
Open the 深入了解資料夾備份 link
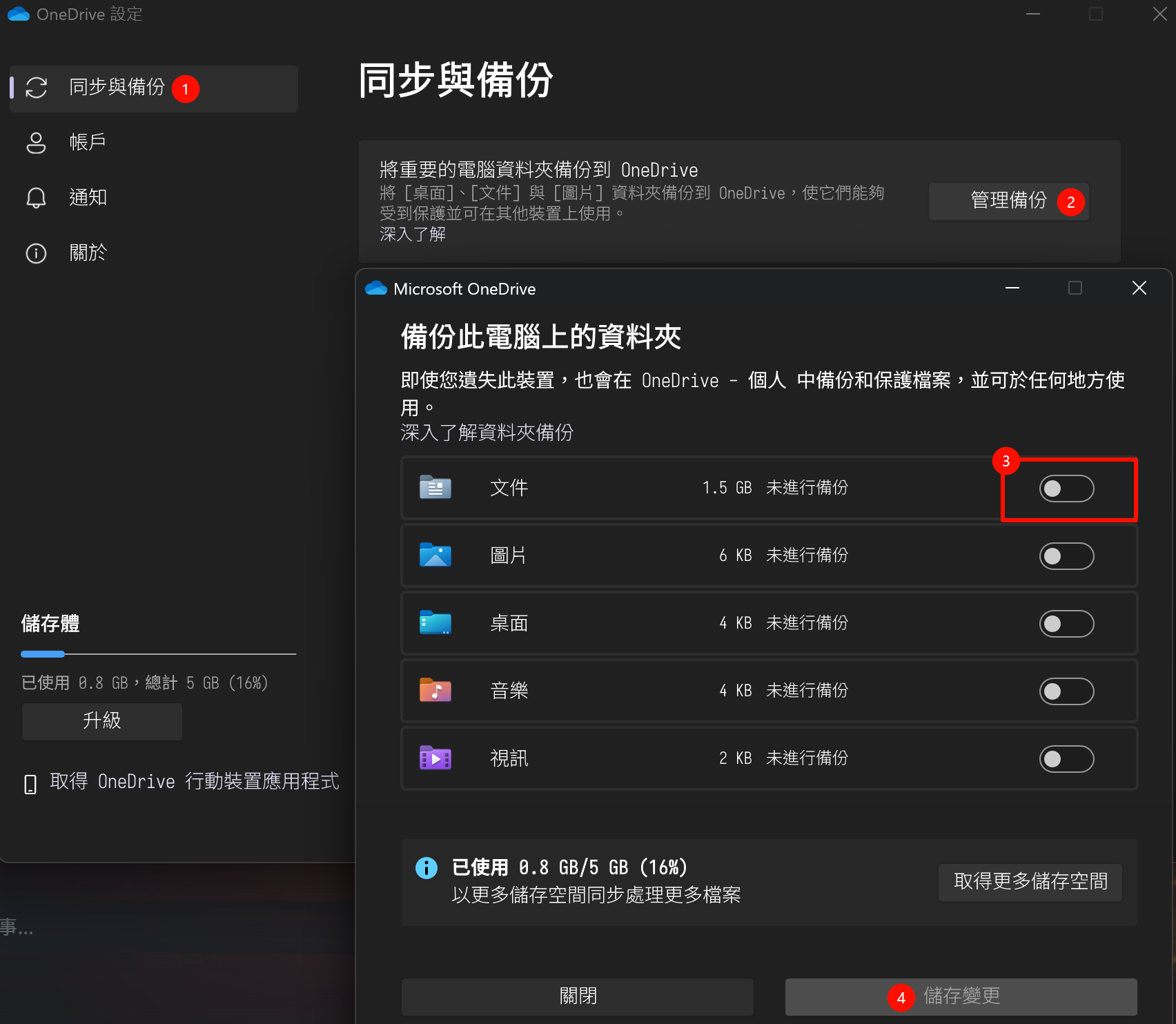[487, 433]
